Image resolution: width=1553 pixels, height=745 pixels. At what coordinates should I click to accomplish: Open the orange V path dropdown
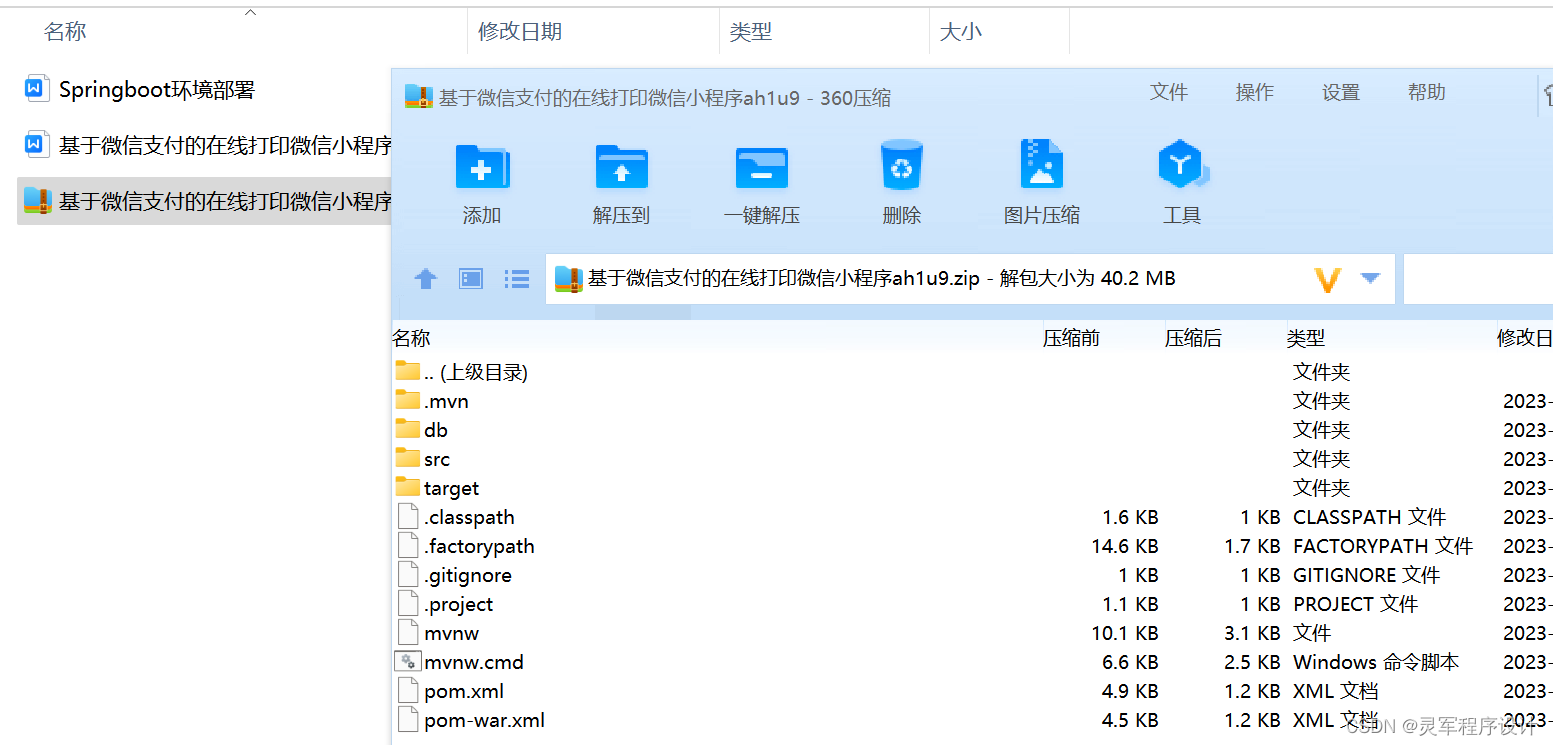[x=1328, y=278]
